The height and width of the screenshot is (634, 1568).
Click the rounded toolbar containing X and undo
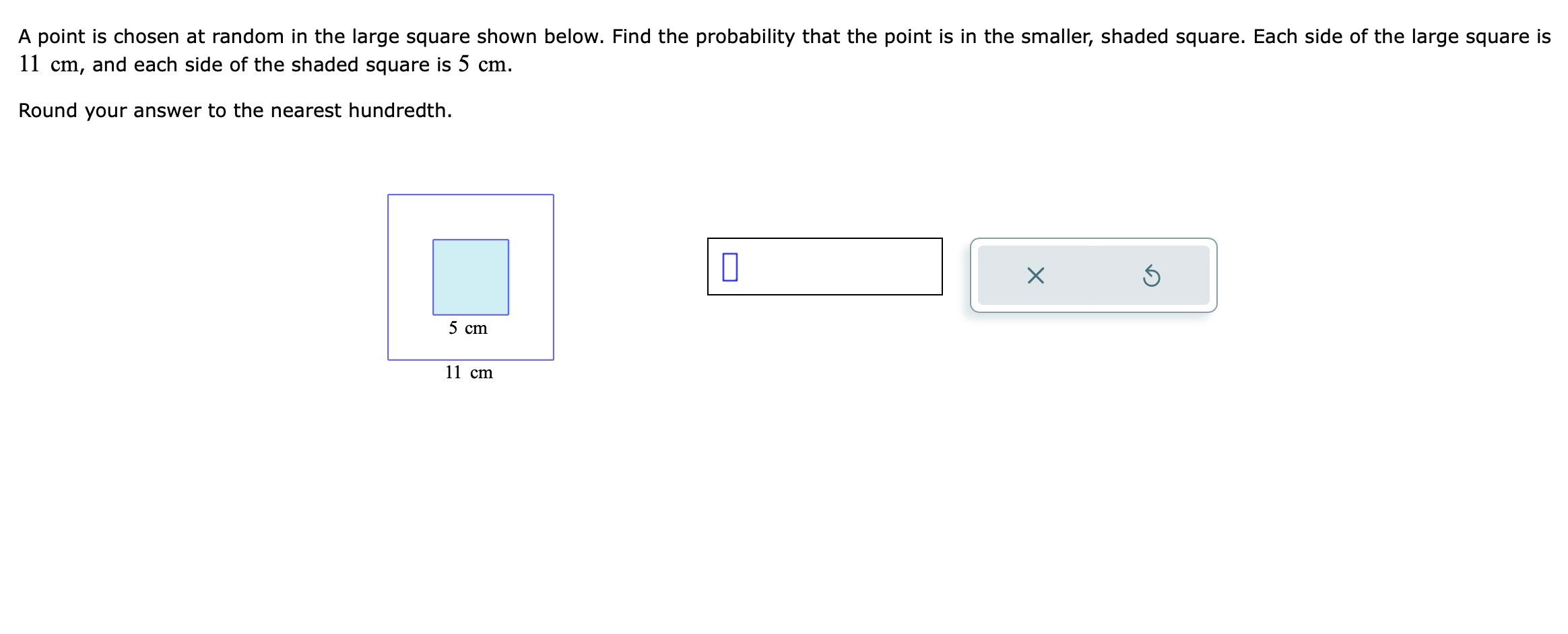click(1092, 276)
